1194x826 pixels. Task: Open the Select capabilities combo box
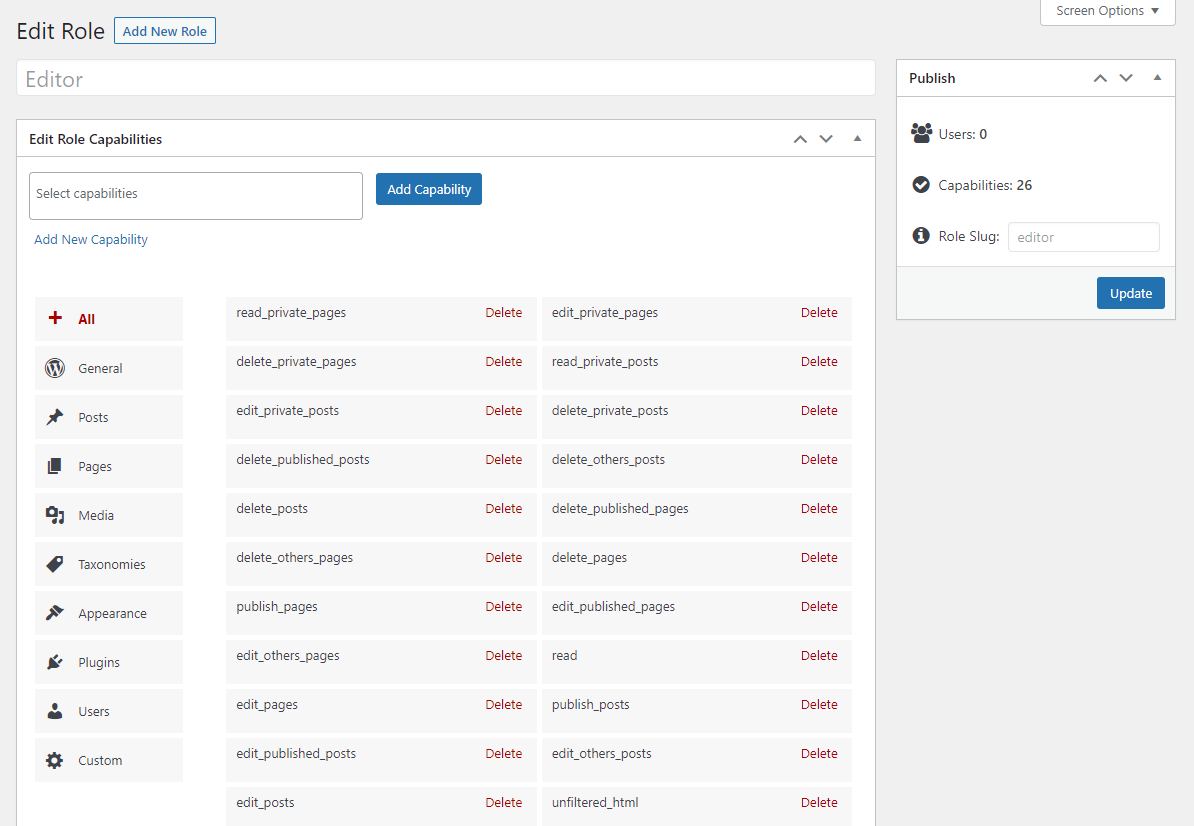(196, 196)
